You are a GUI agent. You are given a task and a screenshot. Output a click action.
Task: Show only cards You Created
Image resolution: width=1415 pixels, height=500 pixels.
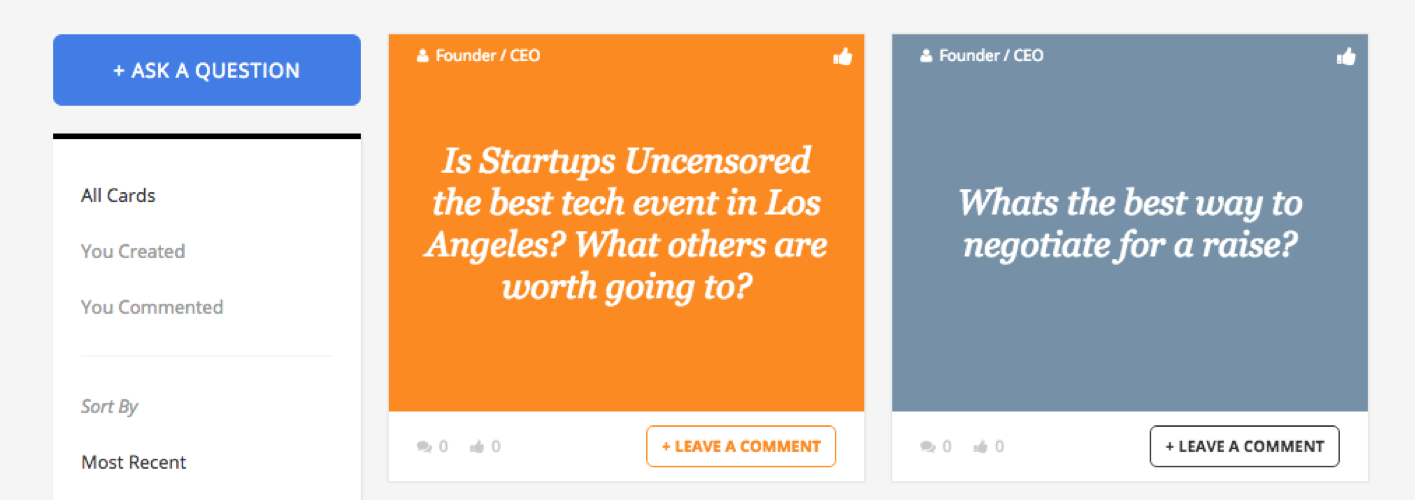(x=133, y=251)
